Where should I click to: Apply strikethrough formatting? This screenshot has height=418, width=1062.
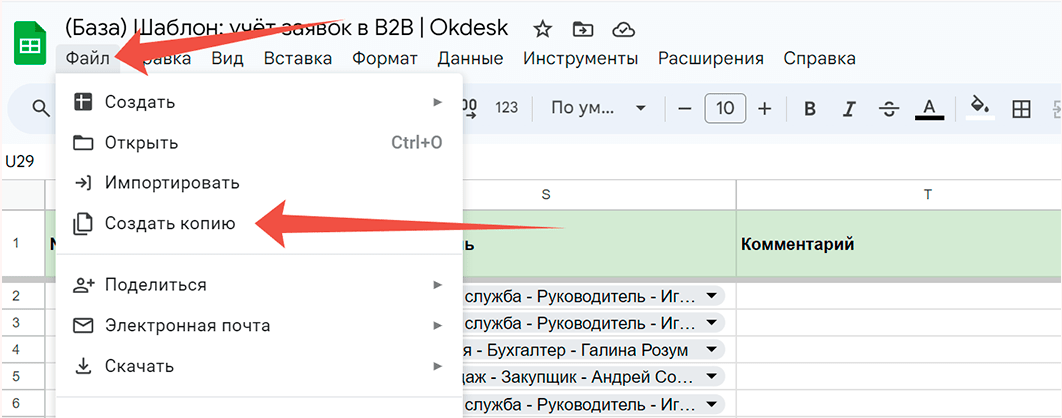pyautogui.click(x=889, y=108)
